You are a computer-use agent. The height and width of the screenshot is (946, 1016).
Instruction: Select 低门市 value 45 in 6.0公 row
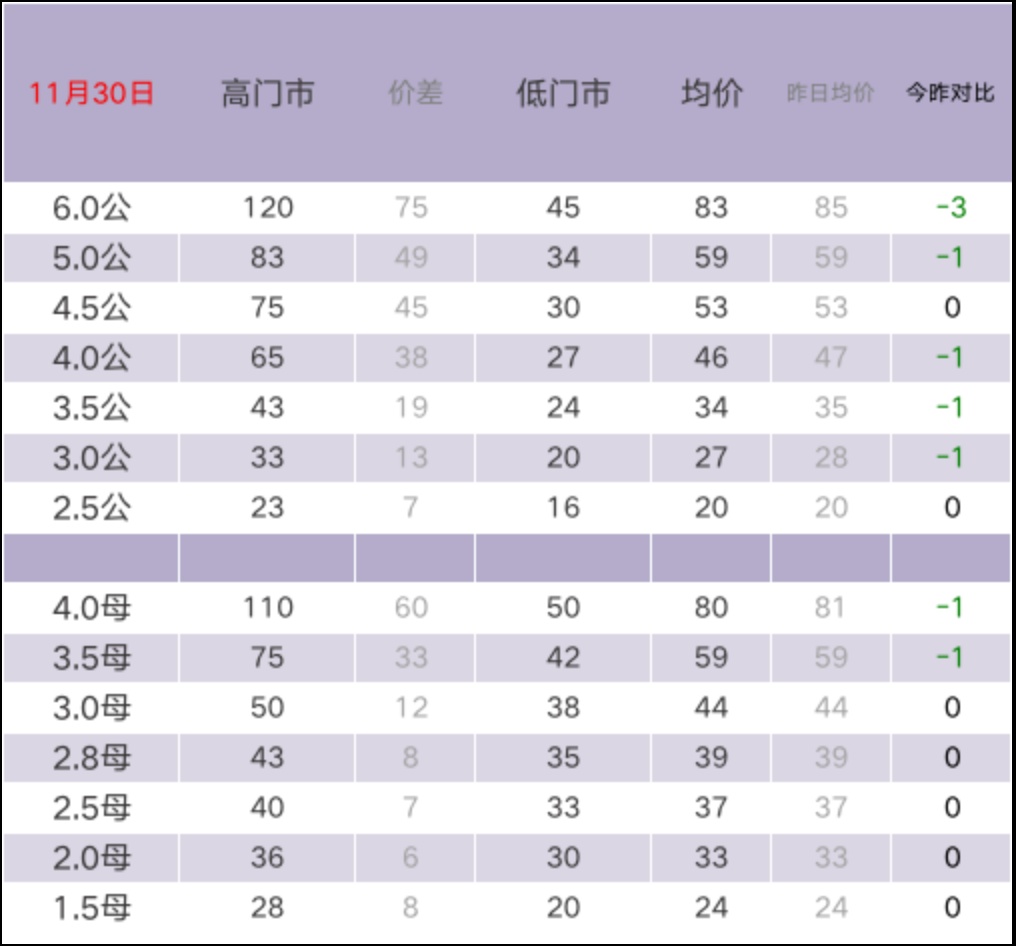click(x=563, y=208)
